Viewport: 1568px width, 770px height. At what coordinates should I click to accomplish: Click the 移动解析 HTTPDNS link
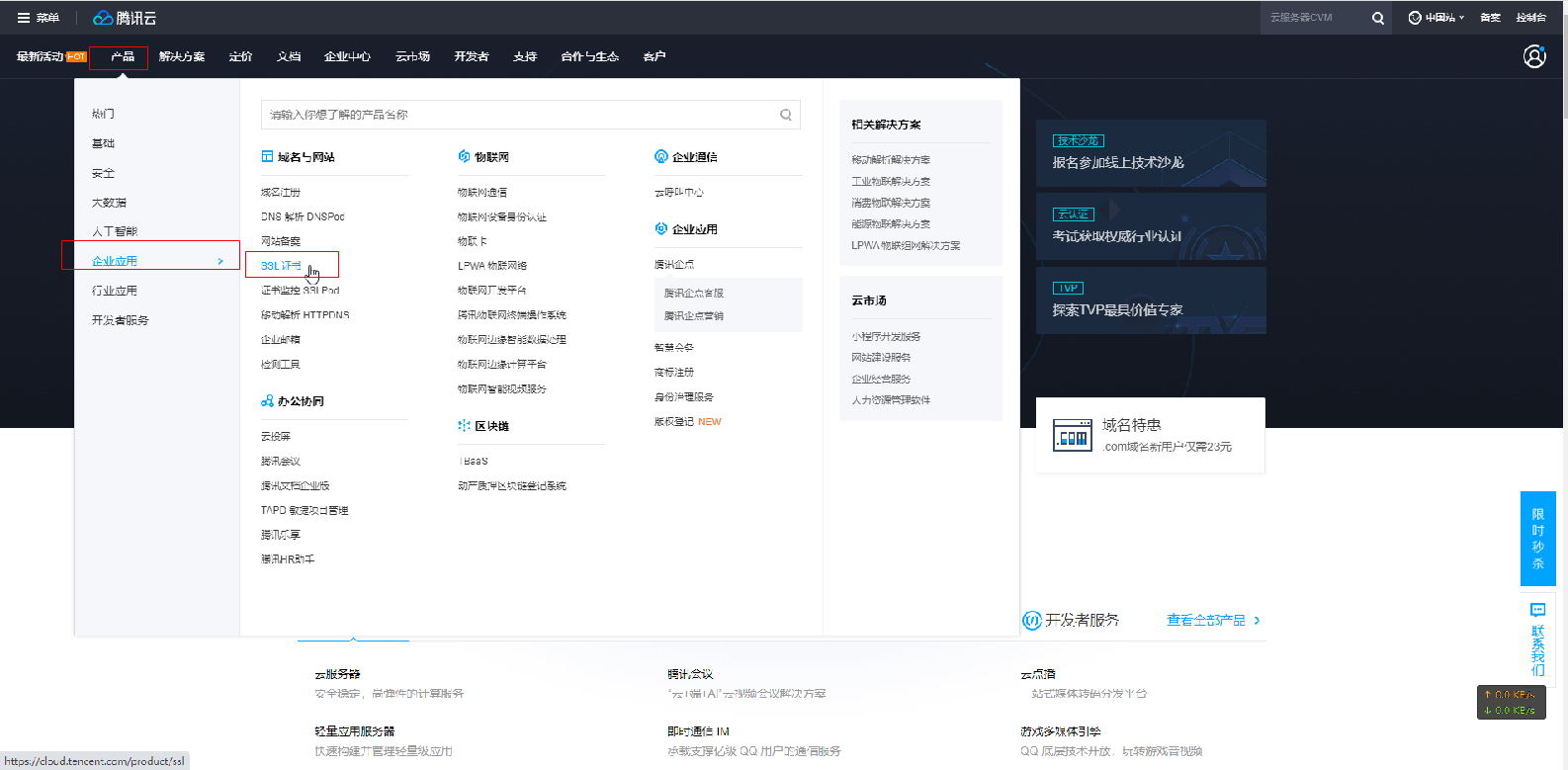point(305,315)
